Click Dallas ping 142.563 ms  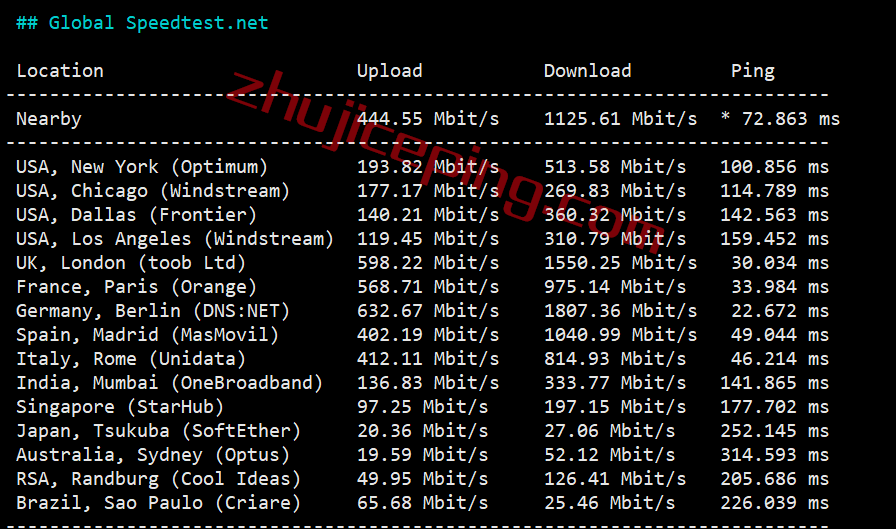click(774, 215)
